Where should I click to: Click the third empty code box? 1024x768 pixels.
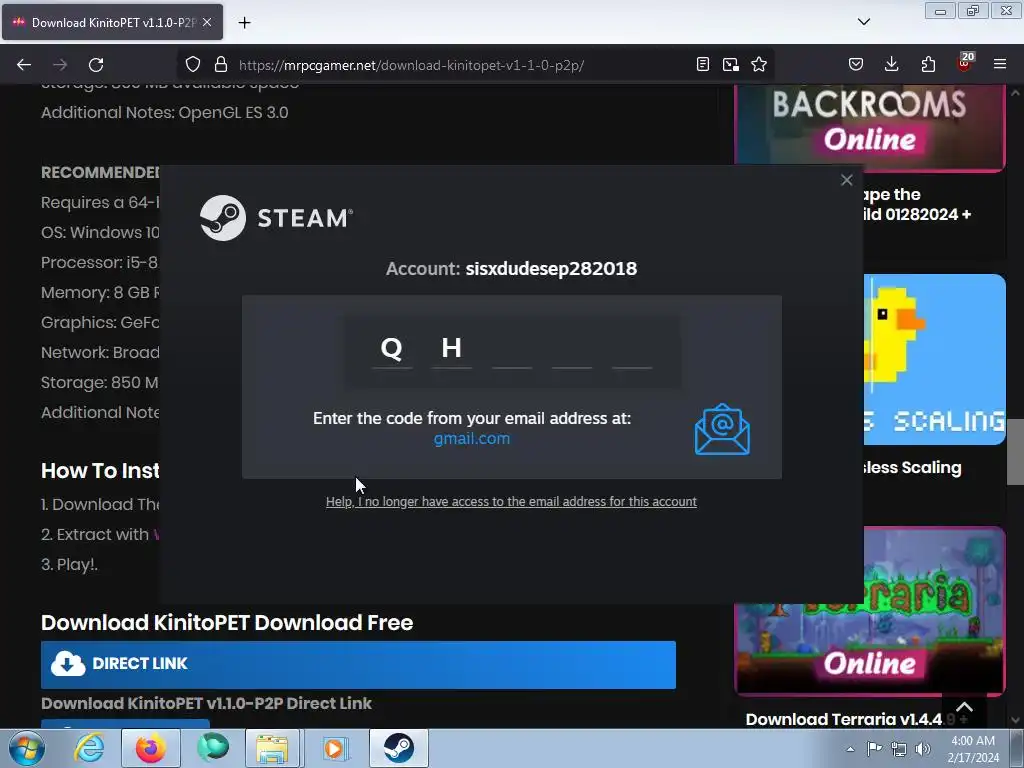(512, 349)
